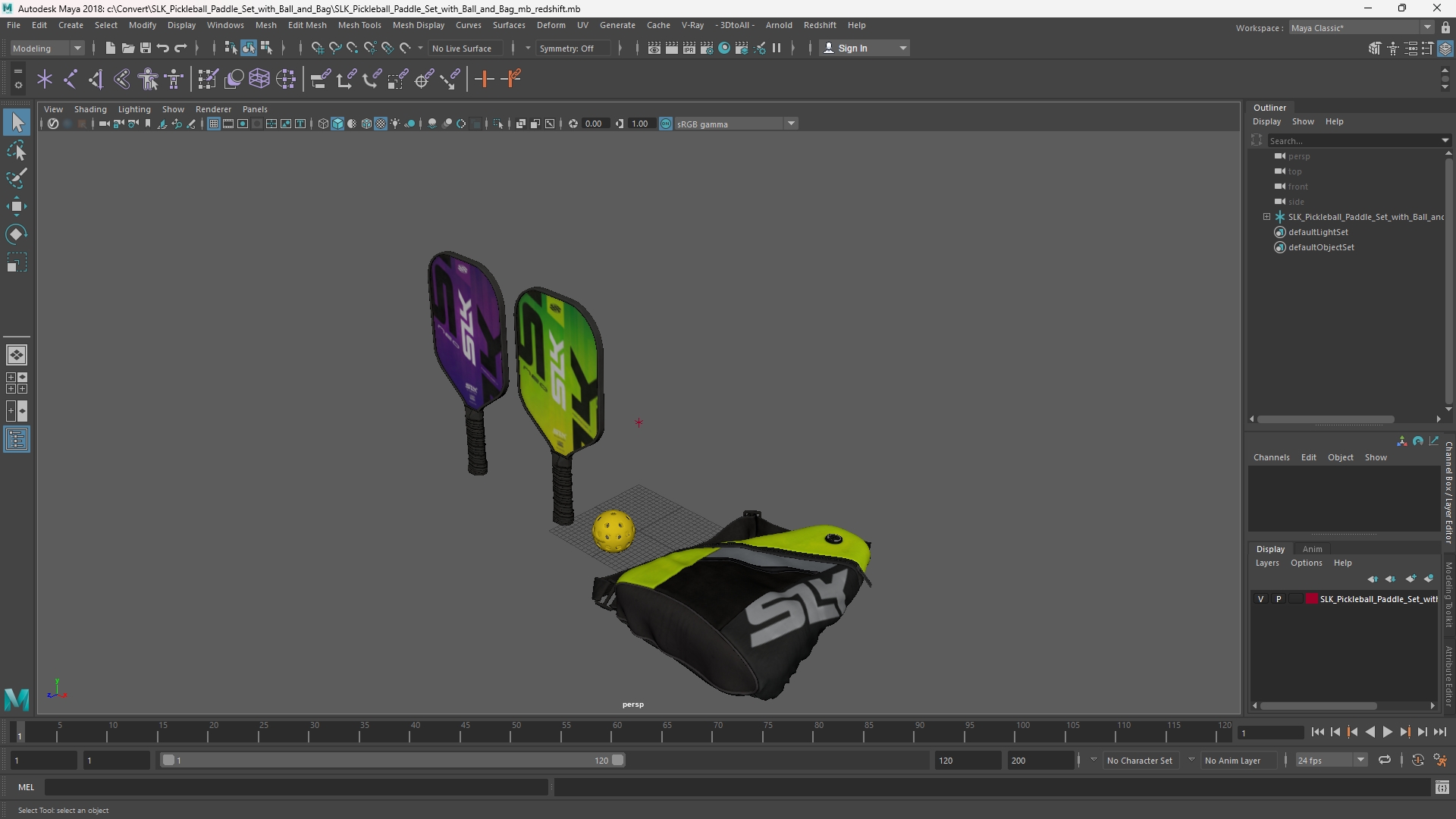The height and width of the screenshot is (819, 1456).
Task: Pick the Paint Selection tool
Action: [17, 178]
